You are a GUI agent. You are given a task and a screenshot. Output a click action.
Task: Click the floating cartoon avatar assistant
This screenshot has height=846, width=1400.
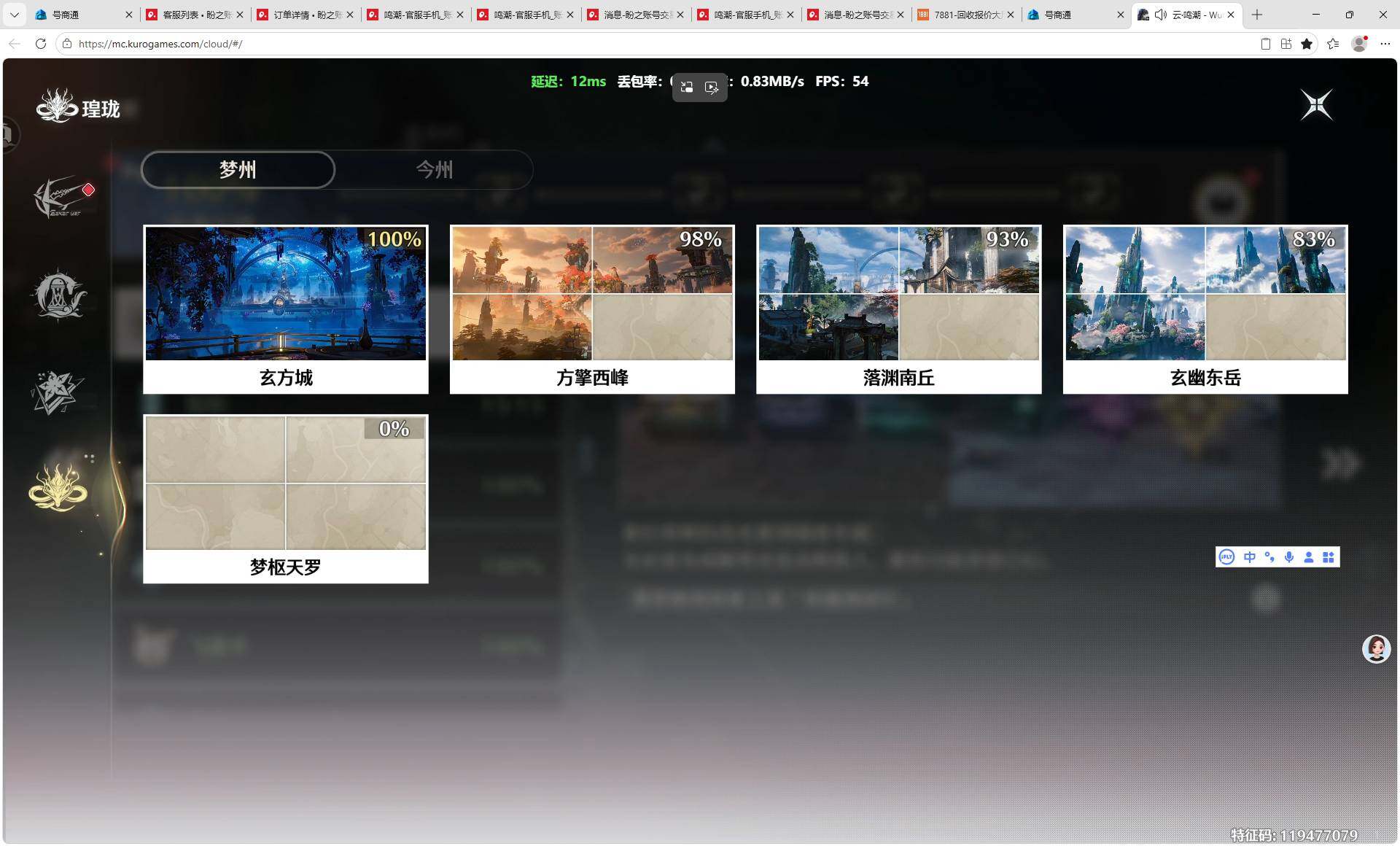click(1377, 648)
